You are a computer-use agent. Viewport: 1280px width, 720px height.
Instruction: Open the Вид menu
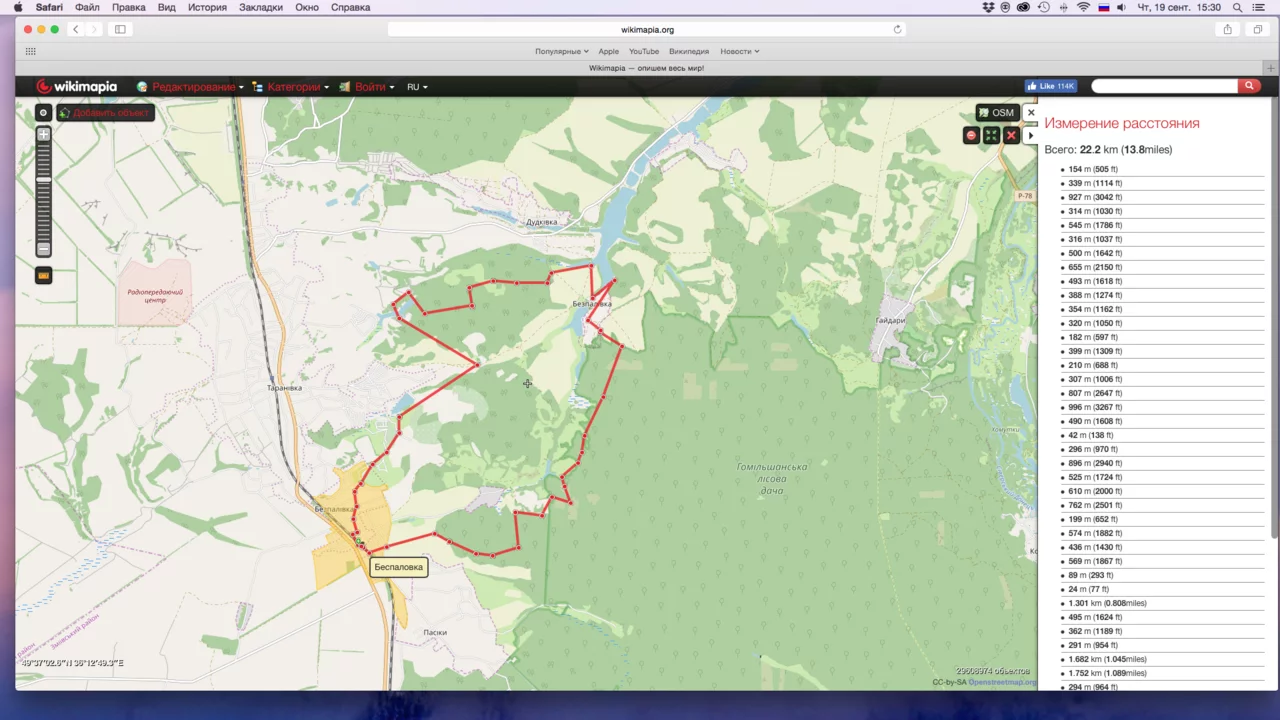click(167, 7)
